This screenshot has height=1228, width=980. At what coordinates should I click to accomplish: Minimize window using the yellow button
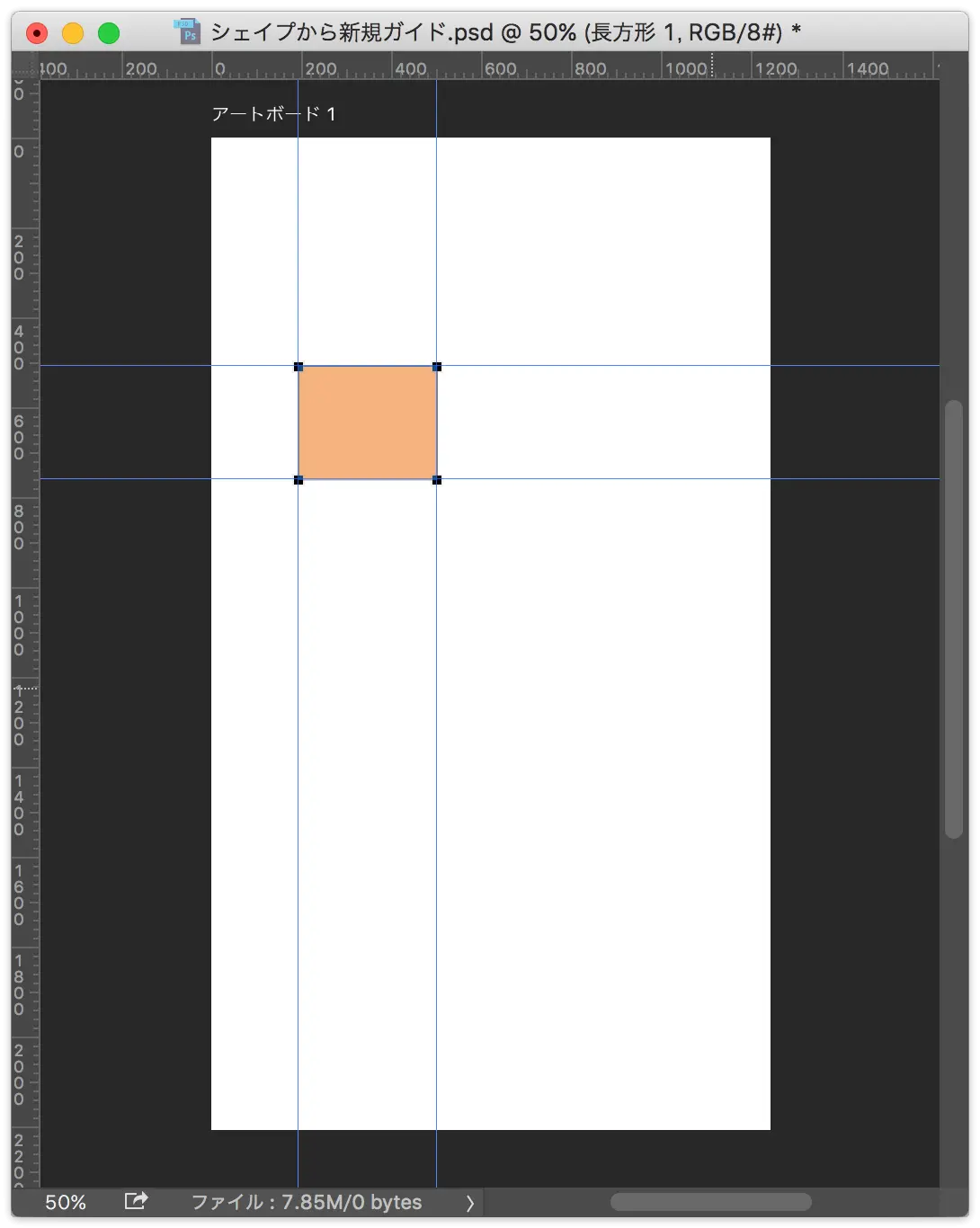pos(73,34)
